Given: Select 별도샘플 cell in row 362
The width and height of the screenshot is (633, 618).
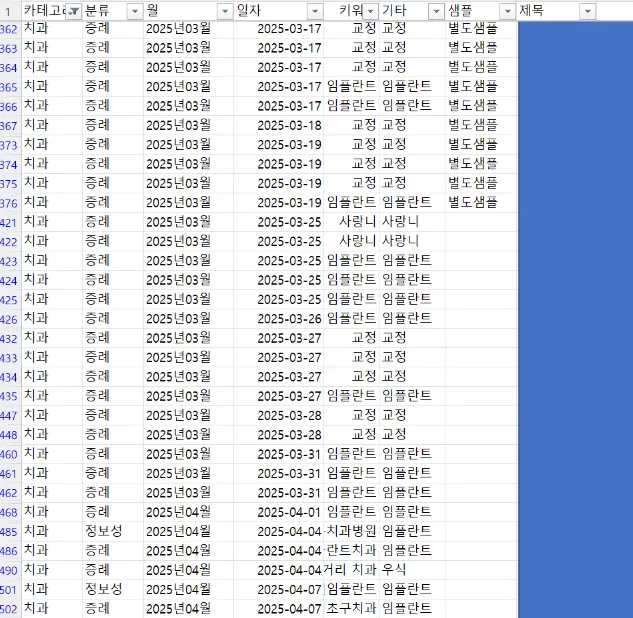Looking at the screenshot, I should tap(481, 29).
